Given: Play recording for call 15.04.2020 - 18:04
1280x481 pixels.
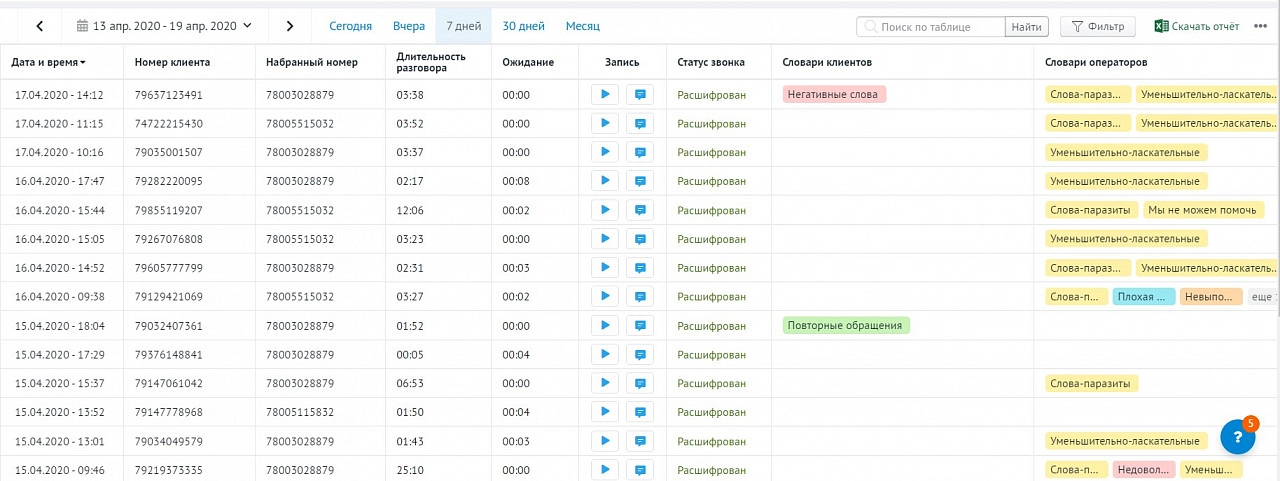Looking at the screenshot, I should point(604,325).
